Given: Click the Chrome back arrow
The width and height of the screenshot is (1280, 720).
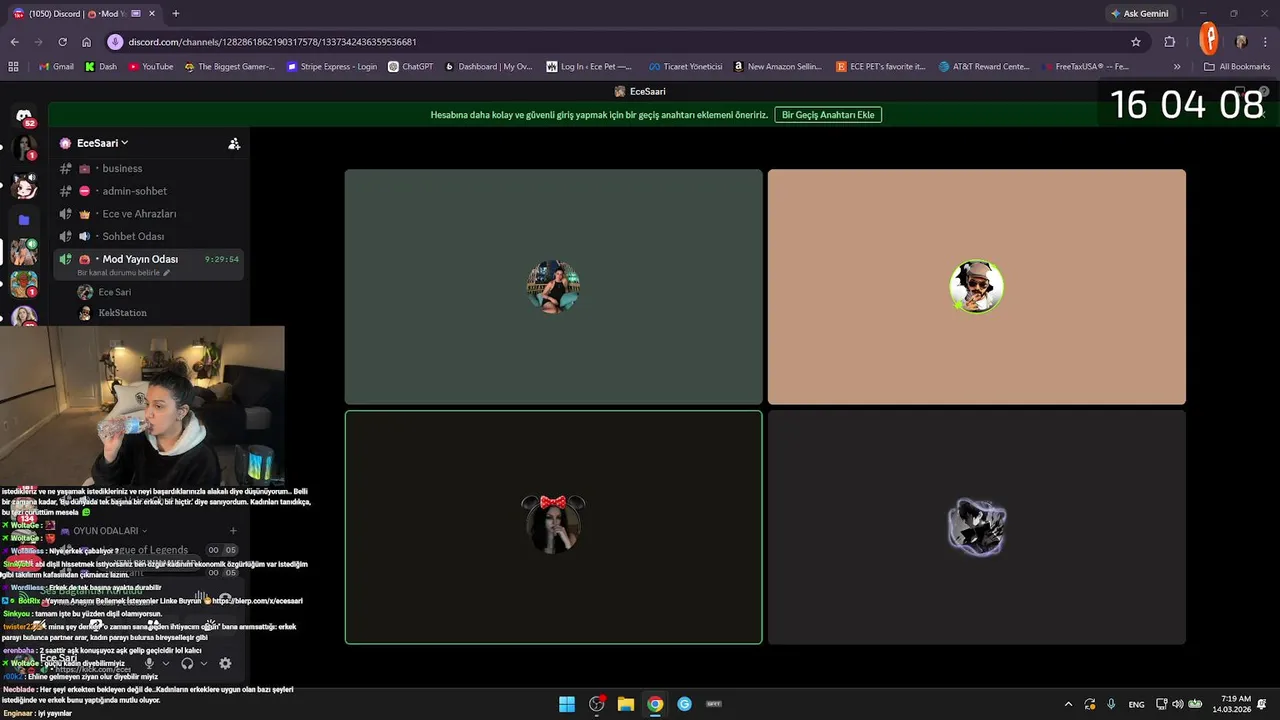Looking at the screenshot, I should (x=14, y=42).
